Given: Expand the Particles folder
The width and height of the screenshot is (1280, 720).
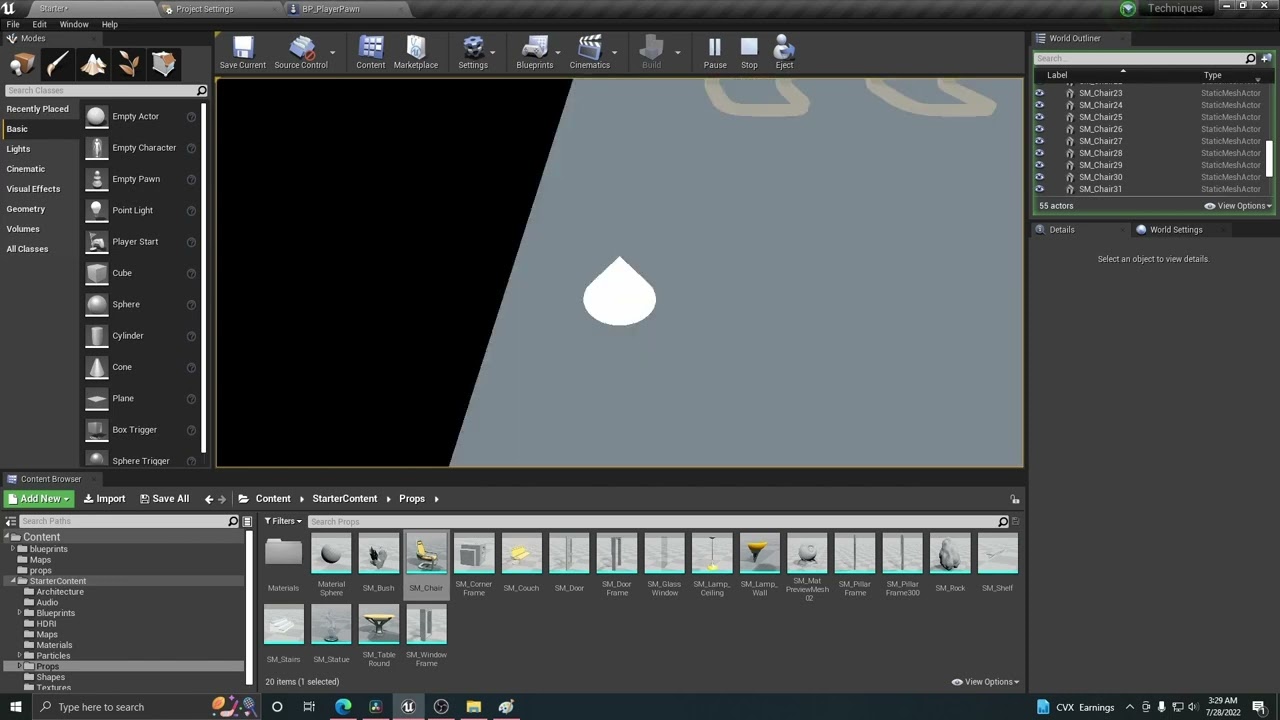Looking at the screenshot, I should pyautogui.click(x=20, y=656).
